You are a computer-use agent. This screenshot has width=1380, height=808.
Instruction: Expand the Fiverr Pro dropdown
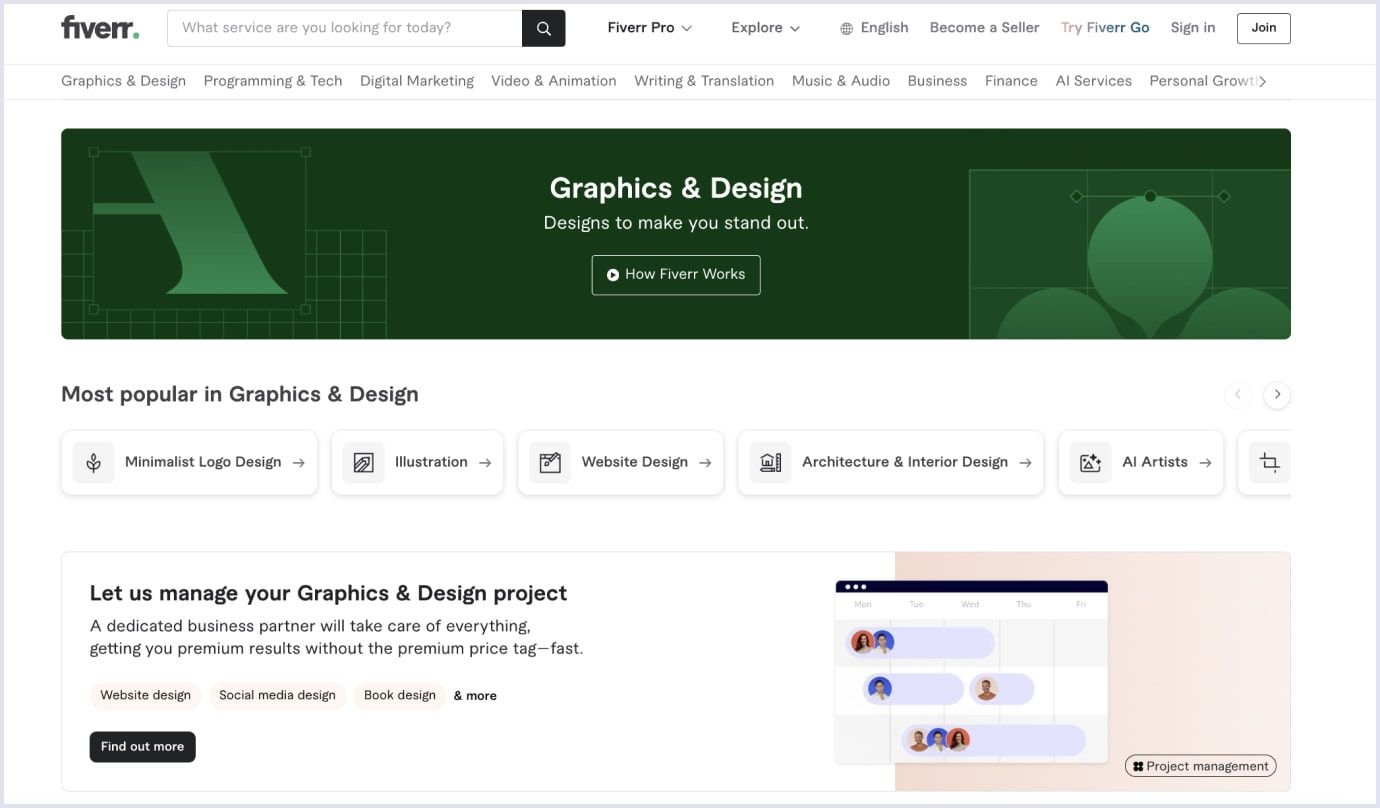(649, 28)
